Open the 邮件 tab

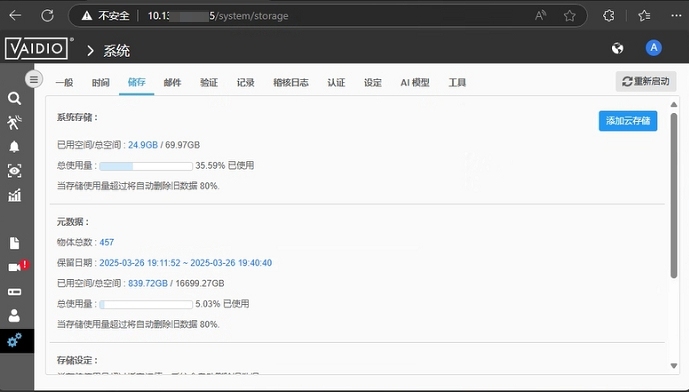(172, 82)
